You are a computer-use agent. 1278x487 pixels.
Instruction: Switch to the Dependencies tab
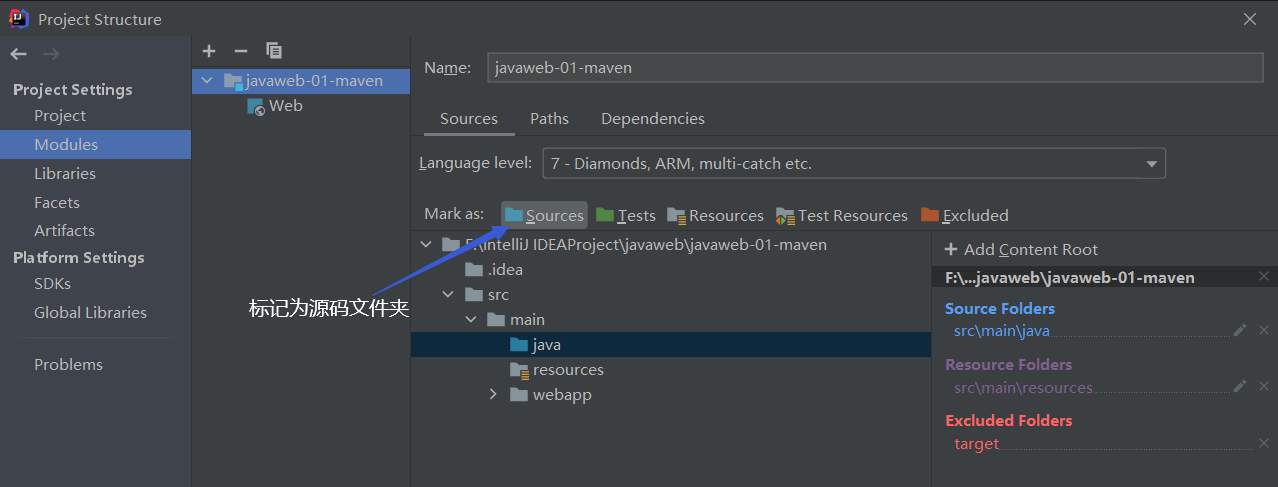(652, 118)
